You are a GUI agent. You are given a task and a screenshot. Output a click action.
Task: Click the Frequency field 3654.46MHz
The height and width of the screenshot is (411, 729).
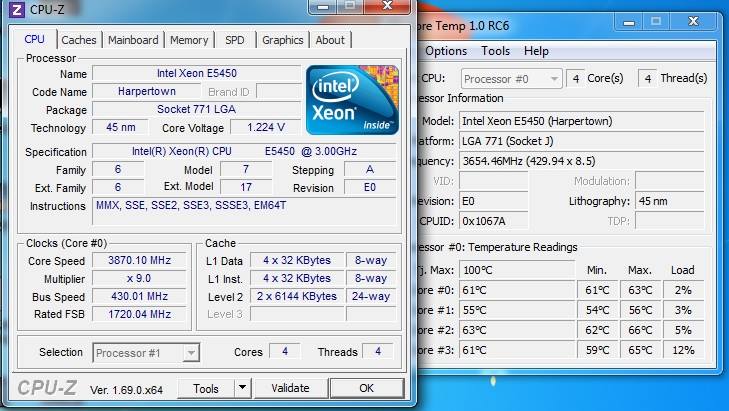(581, 161)
